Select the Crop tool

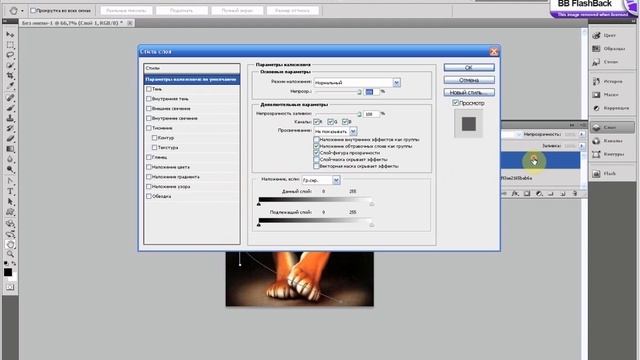click(10, 76)
